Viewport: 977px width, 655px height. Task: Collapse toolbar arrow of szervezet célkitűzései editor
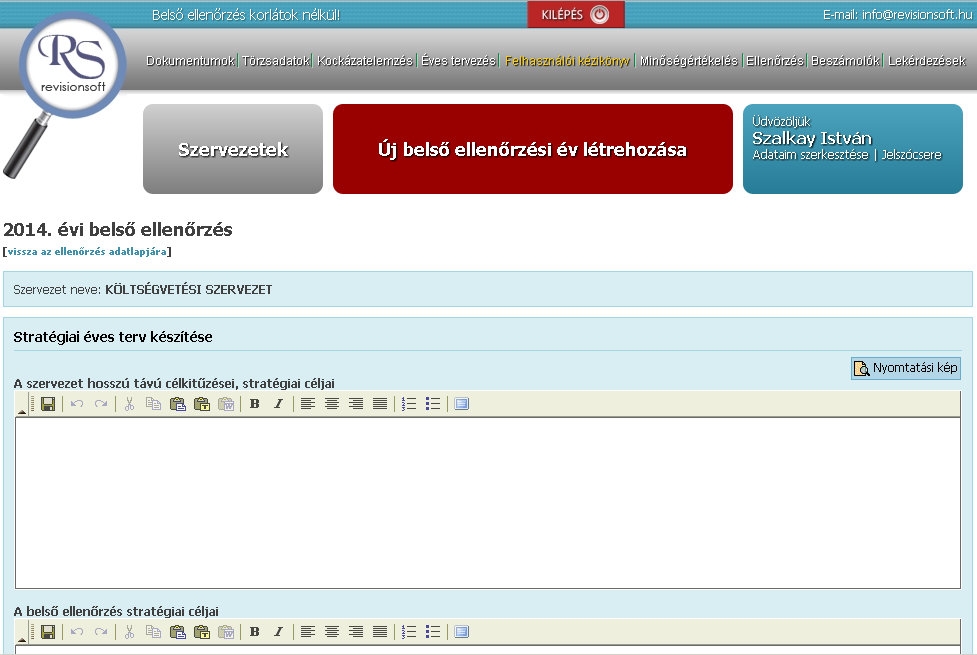pyautogui.click(x=22, y=411)
